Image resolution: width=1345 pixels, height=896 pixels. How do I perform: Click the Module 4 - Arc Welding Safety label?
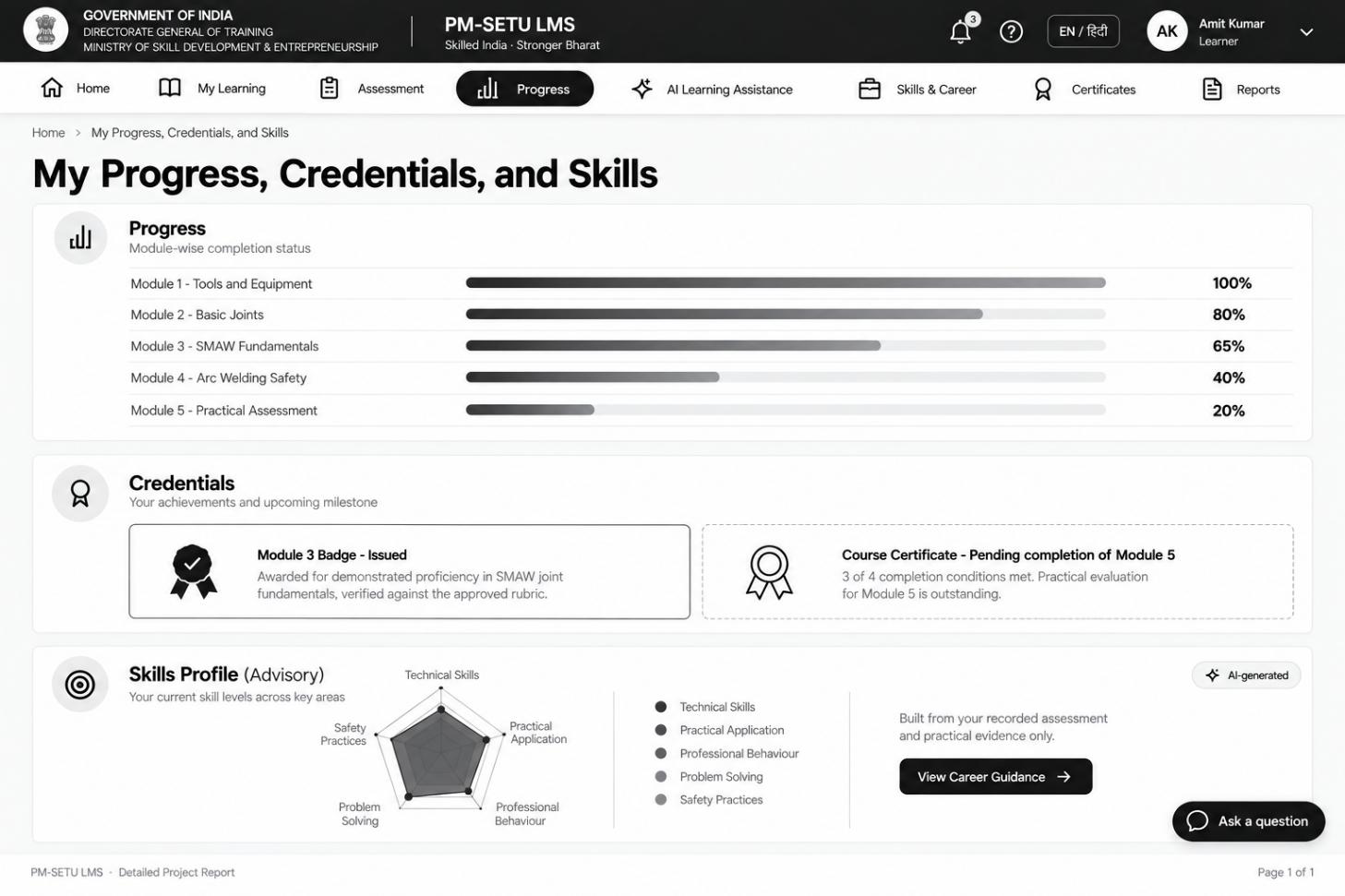pyautogui.click(x=219, y=377)
